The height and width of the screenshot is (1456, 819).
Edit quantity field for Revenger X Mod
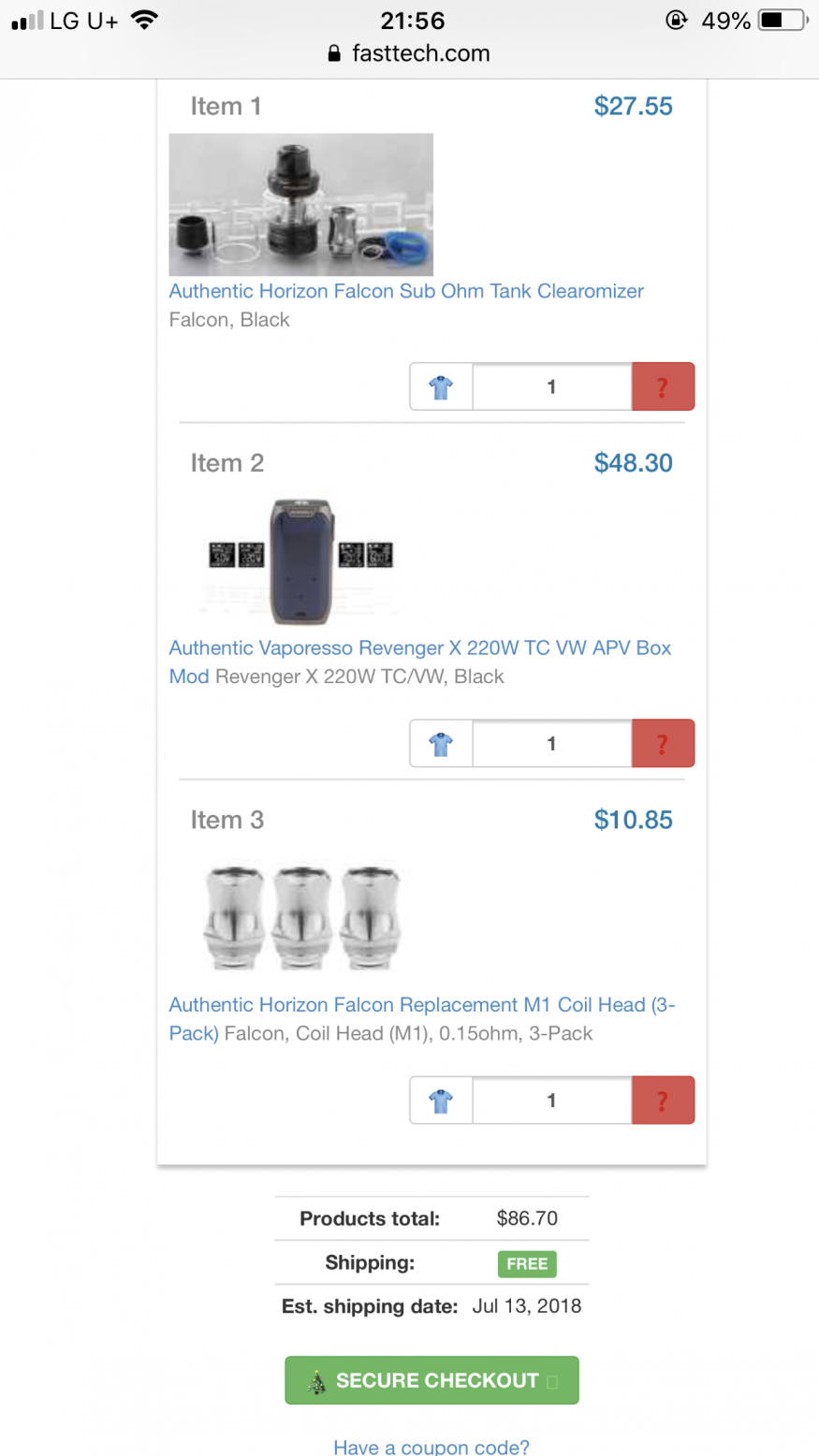(551, 744)
